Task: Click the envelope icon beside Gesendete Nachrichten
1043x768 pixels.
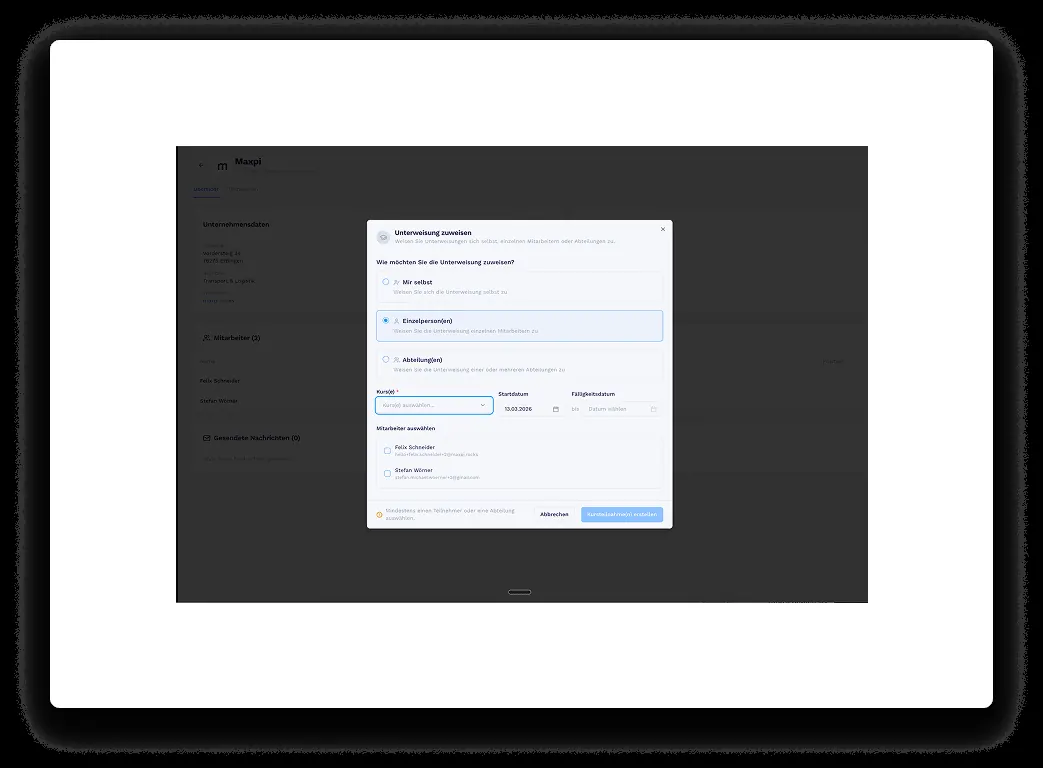Action: 206,438
